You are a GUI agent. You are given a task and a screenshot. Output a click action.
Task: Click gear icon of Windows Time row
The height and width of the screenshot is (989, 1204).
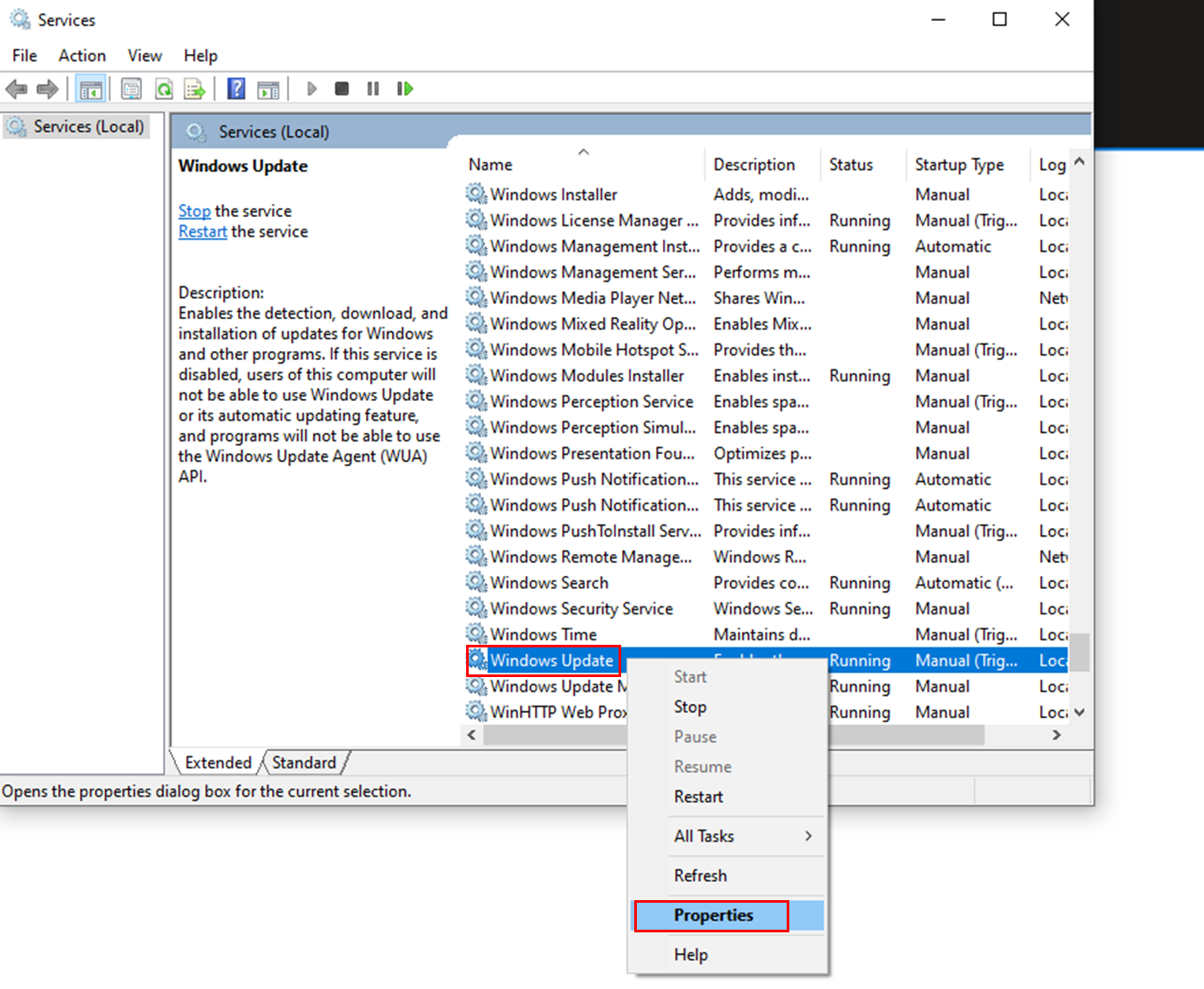coord(477,633)
